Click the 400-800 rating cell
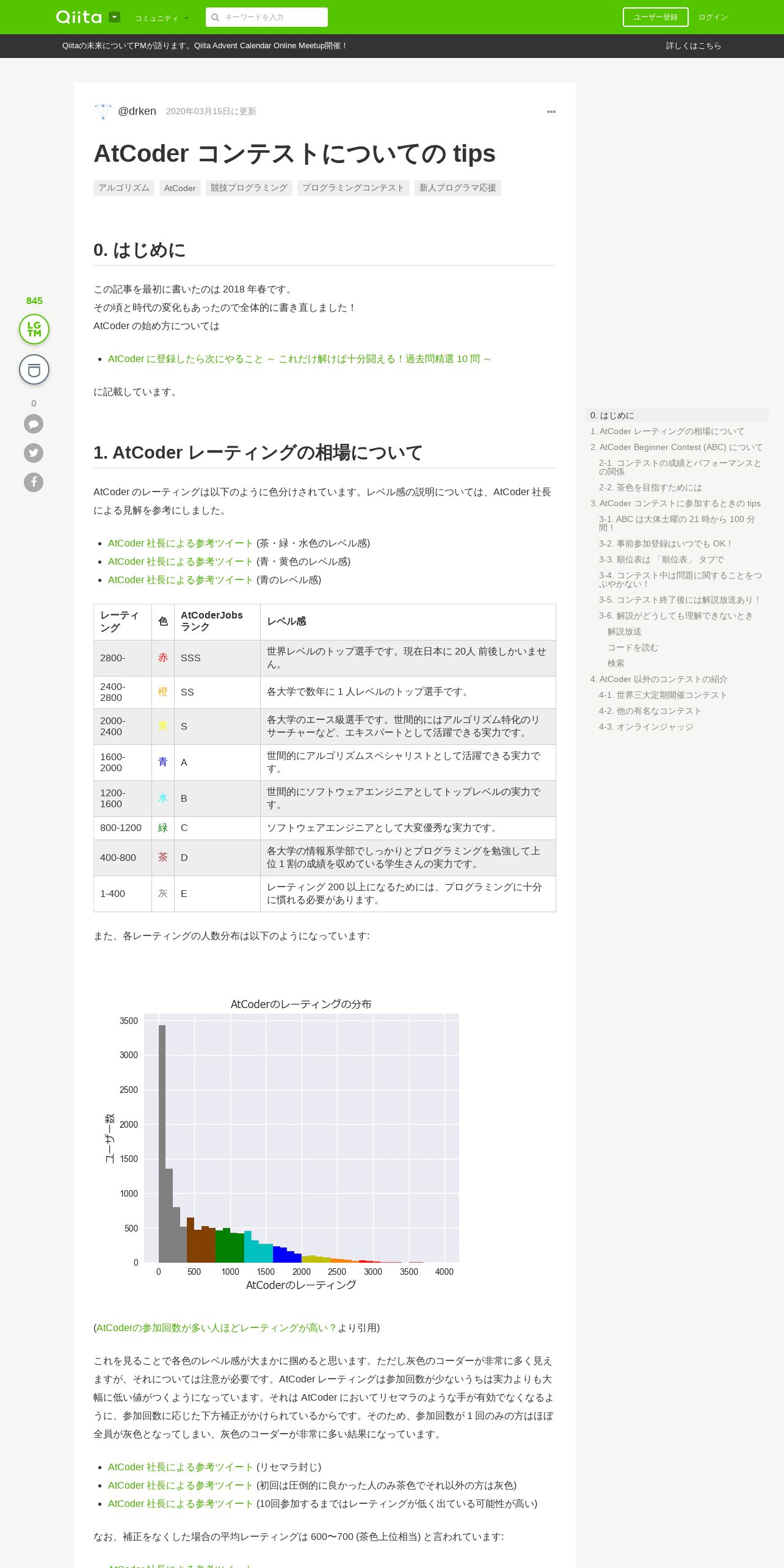 123,858
